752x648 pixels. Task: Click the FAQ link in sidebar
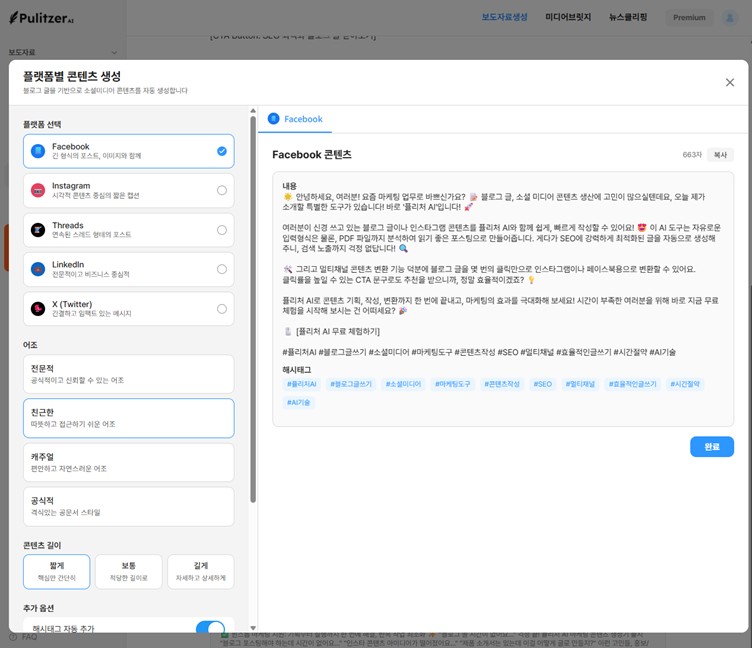click(29, 637)
